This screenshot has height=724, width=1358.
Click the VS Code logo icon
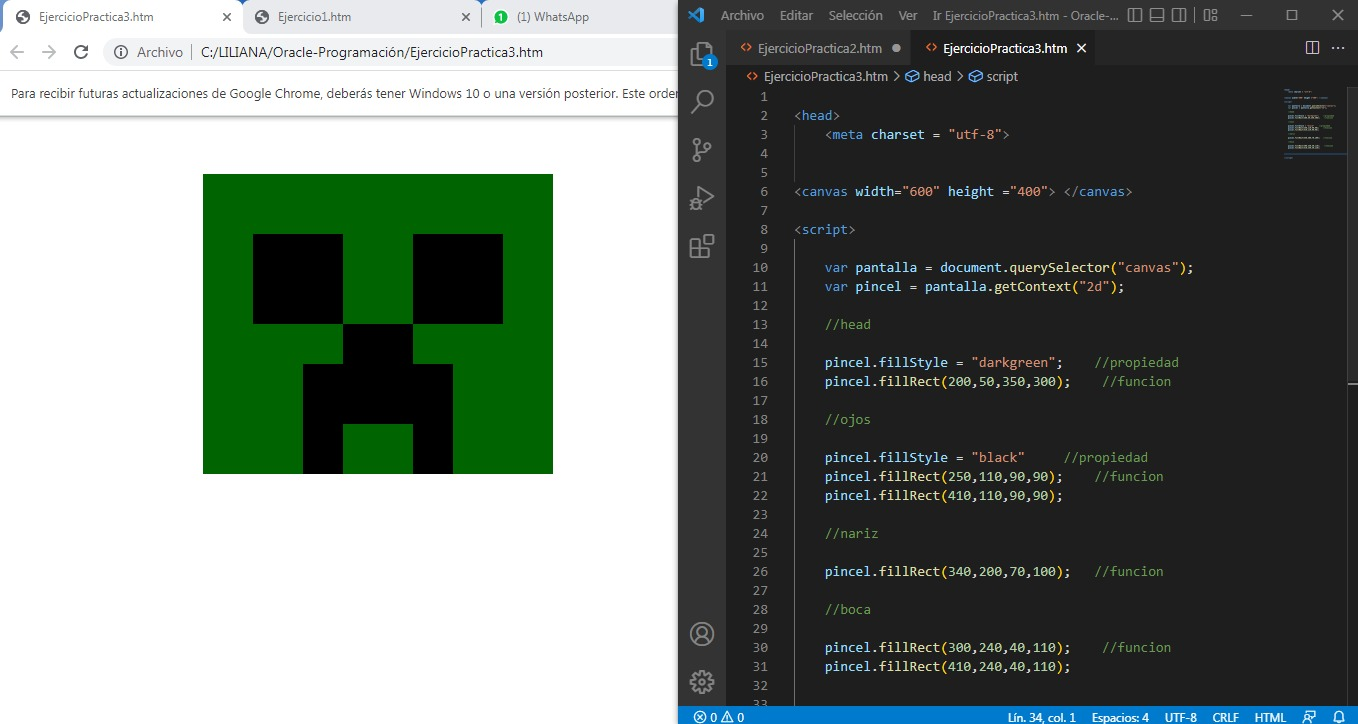point(697,15)
